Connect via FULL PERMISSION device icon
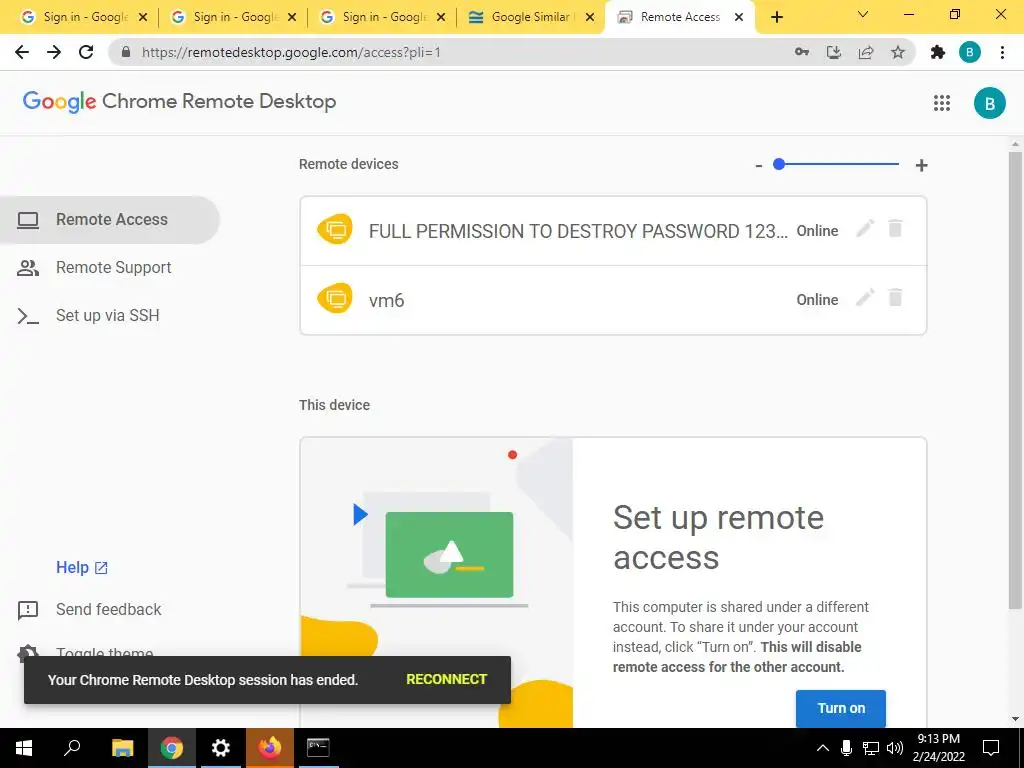Image resolution: width=1024 pixels, height=768 pixels. click(x=335, y=229)
